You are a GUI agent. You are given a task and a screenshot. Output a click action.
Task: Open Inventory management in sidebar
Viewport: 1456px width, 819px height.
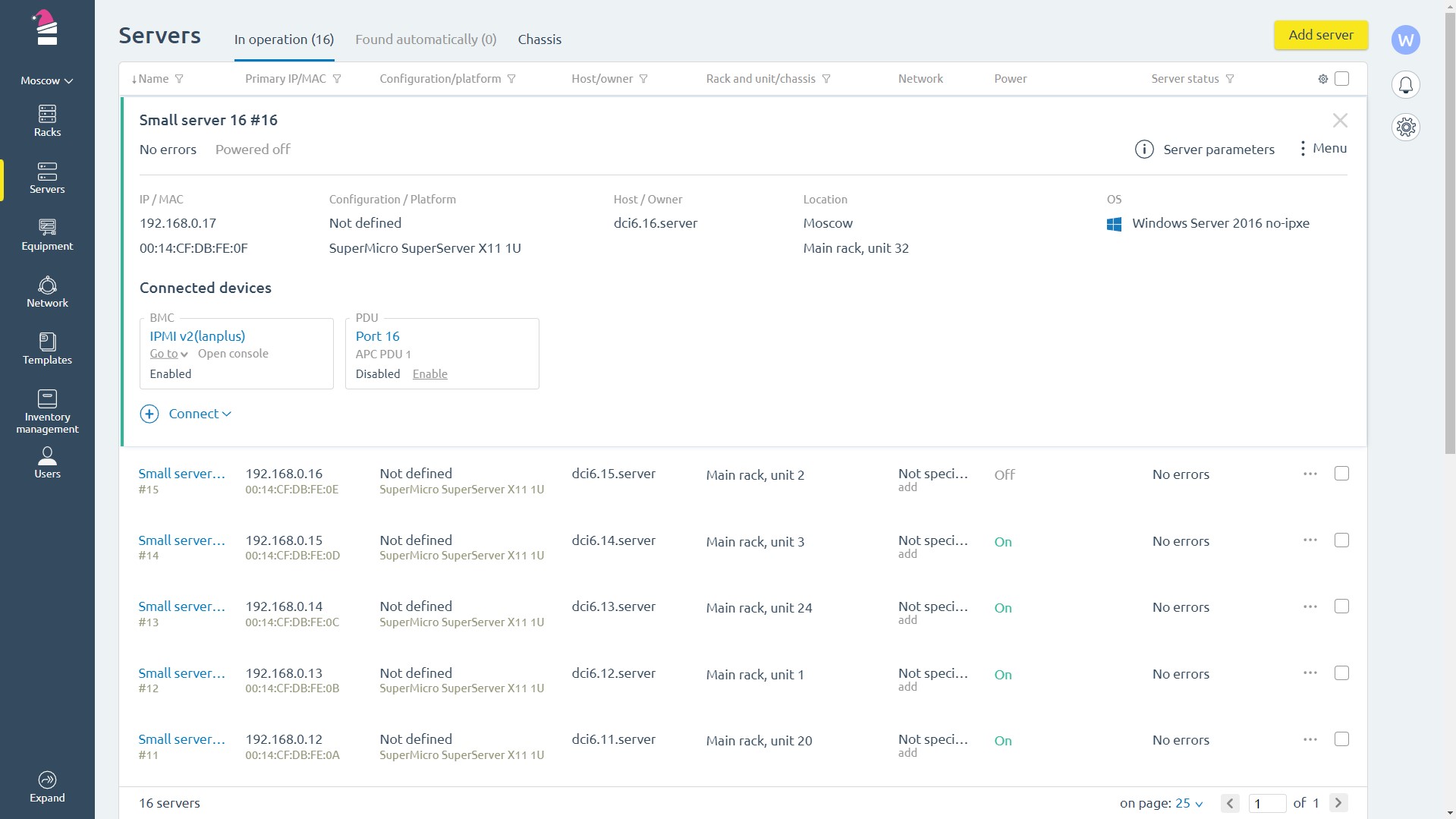pos(47,411)
